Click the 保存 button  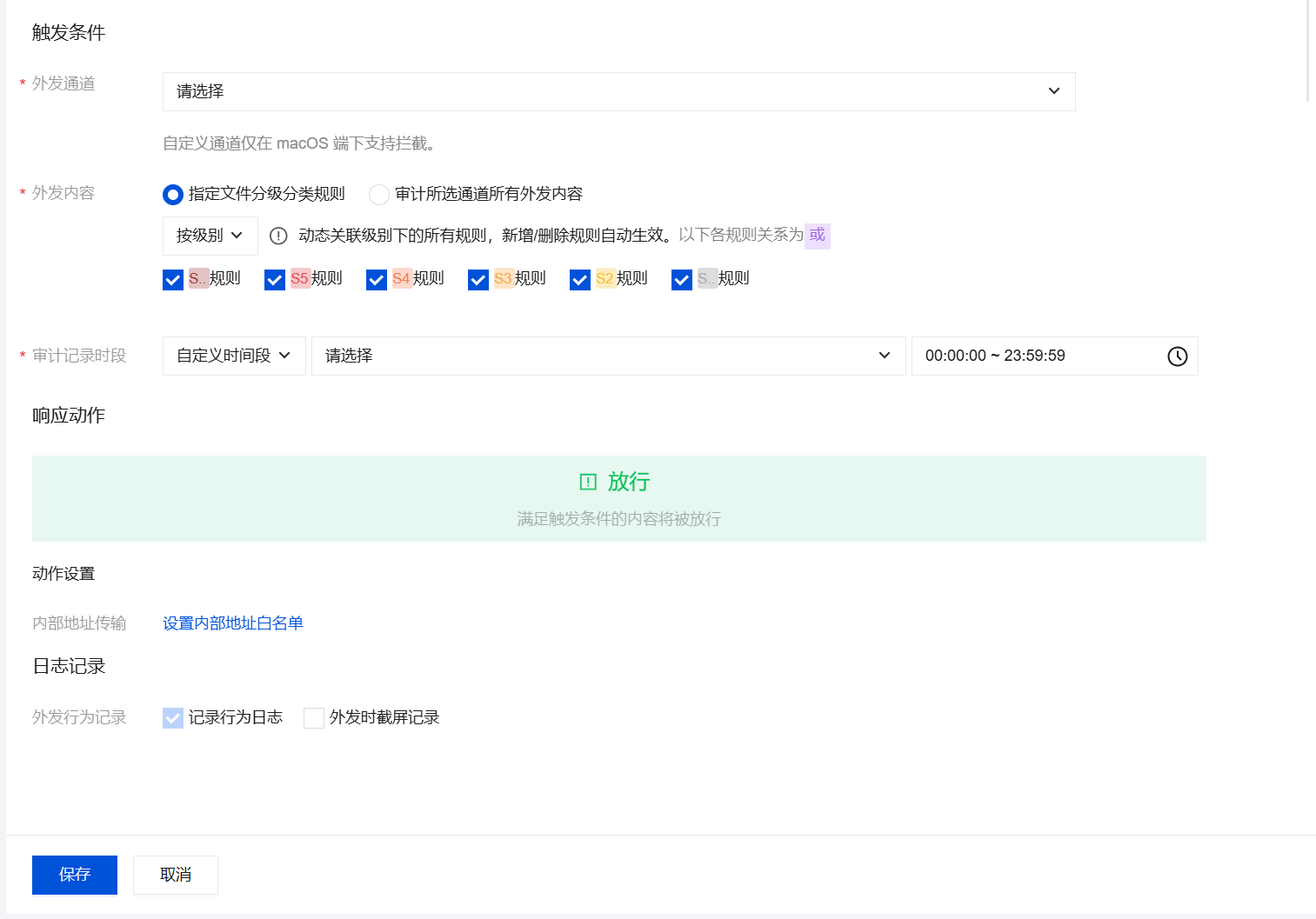coord(75,875)
